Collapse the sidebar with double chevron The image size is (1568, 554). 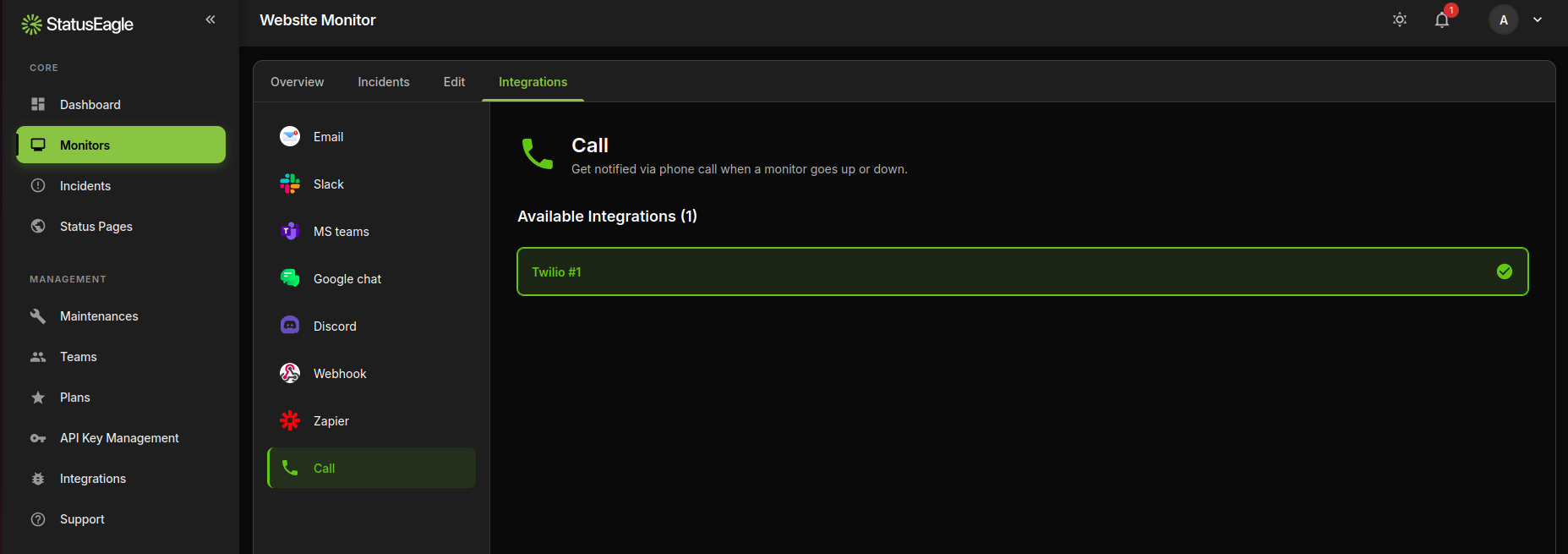[210, 19]
